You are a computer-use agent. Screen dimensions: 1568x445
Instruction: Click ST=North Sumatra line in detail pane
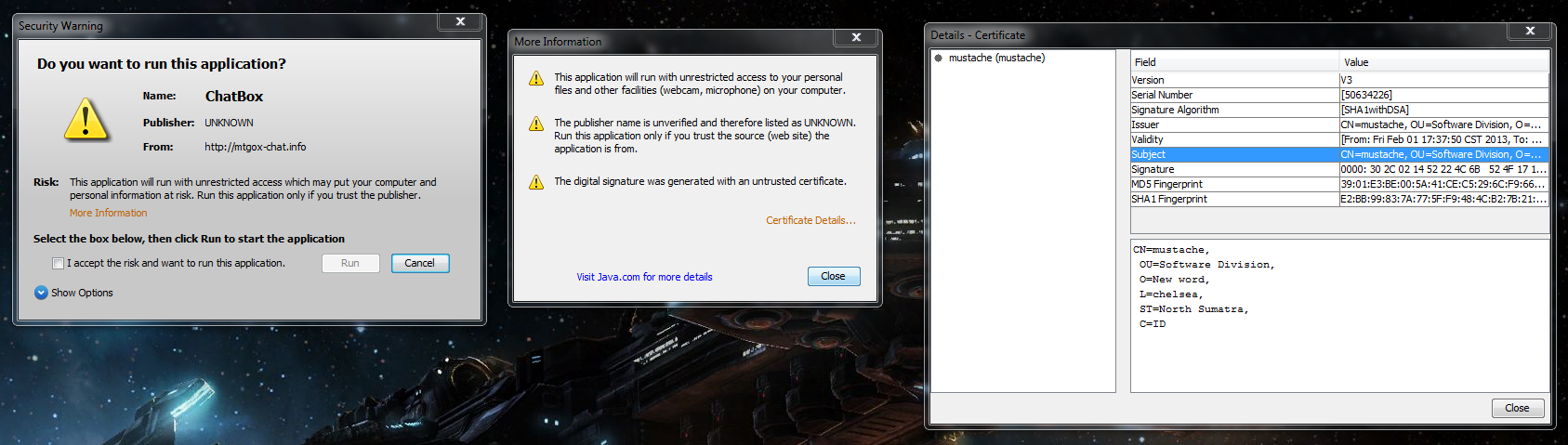click(1193, 309)
